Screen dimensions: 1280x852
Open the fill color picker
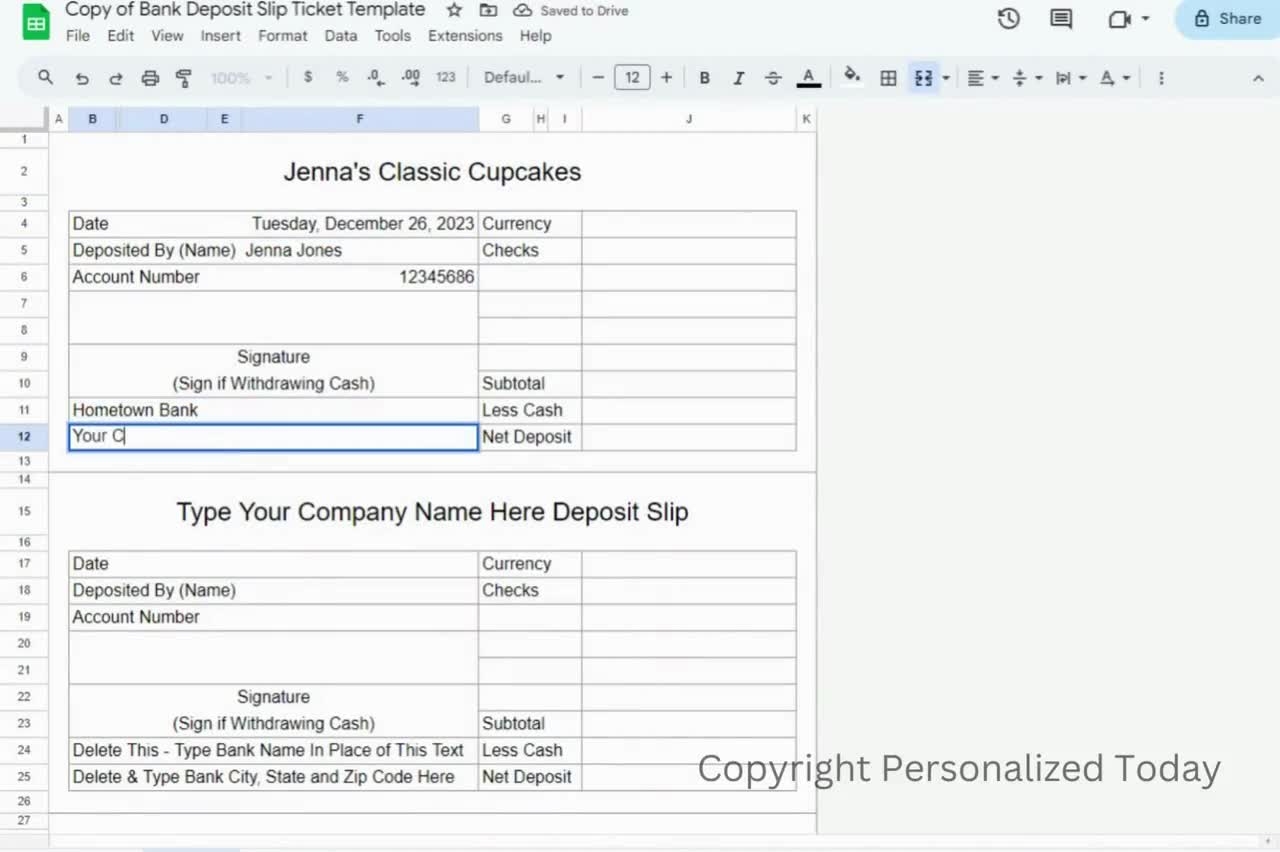click(852, 77)
